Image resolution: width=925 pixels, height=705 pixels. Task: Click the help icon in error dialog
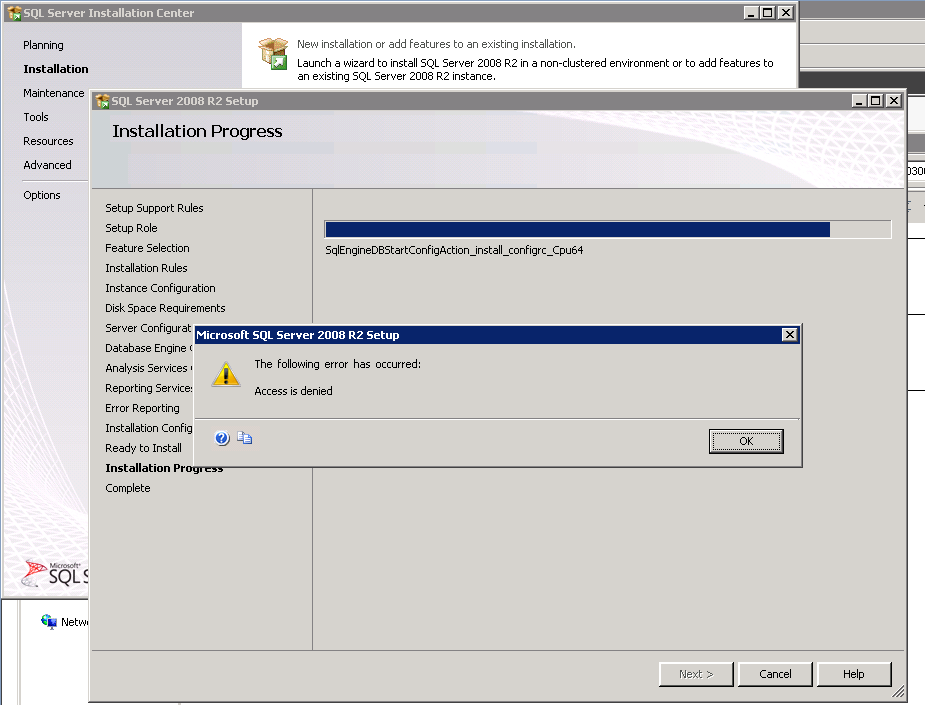coord(222,438)
